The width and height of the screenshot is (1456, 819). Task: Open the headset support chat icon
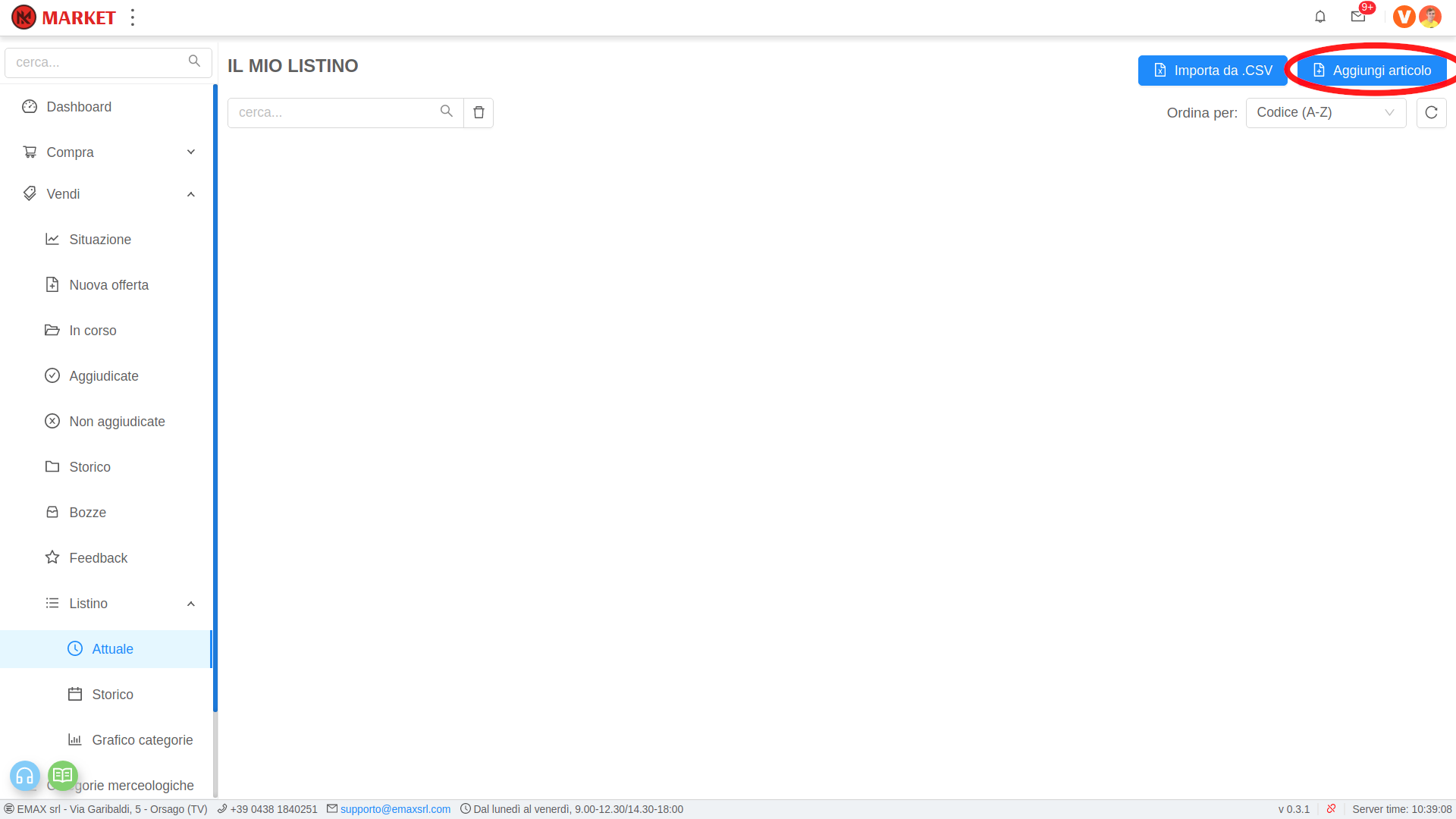[24, 776]
